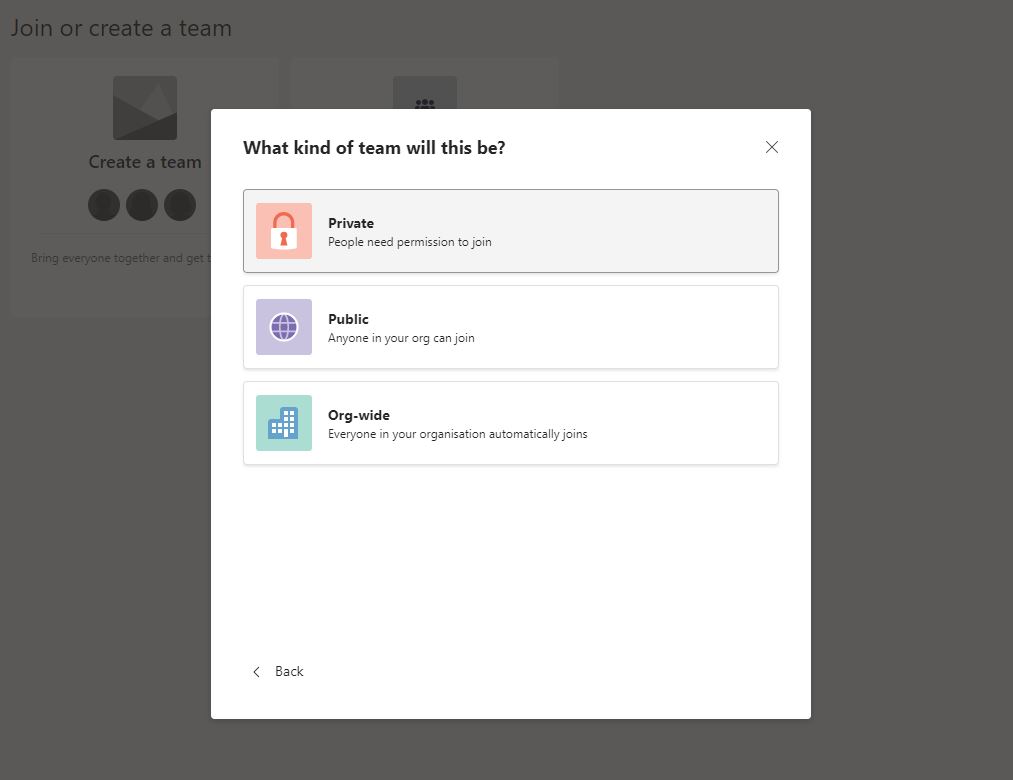Image resolution: width=1013 pixels, height=780 pixels.
Task: Open the Private option card details
Action: (x=510, y=230)
